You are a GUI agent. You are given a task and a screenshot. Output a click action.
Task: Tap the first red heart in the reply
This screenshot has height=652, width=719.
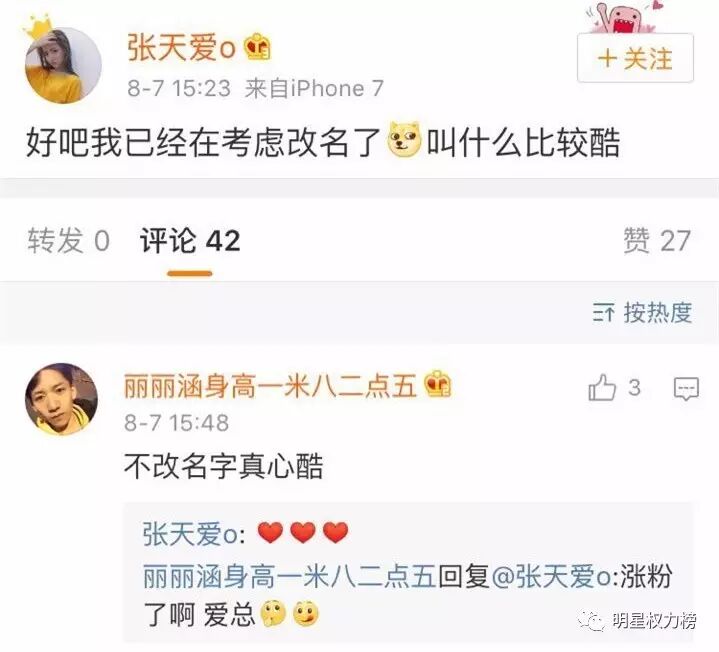(x=270, y=532)
